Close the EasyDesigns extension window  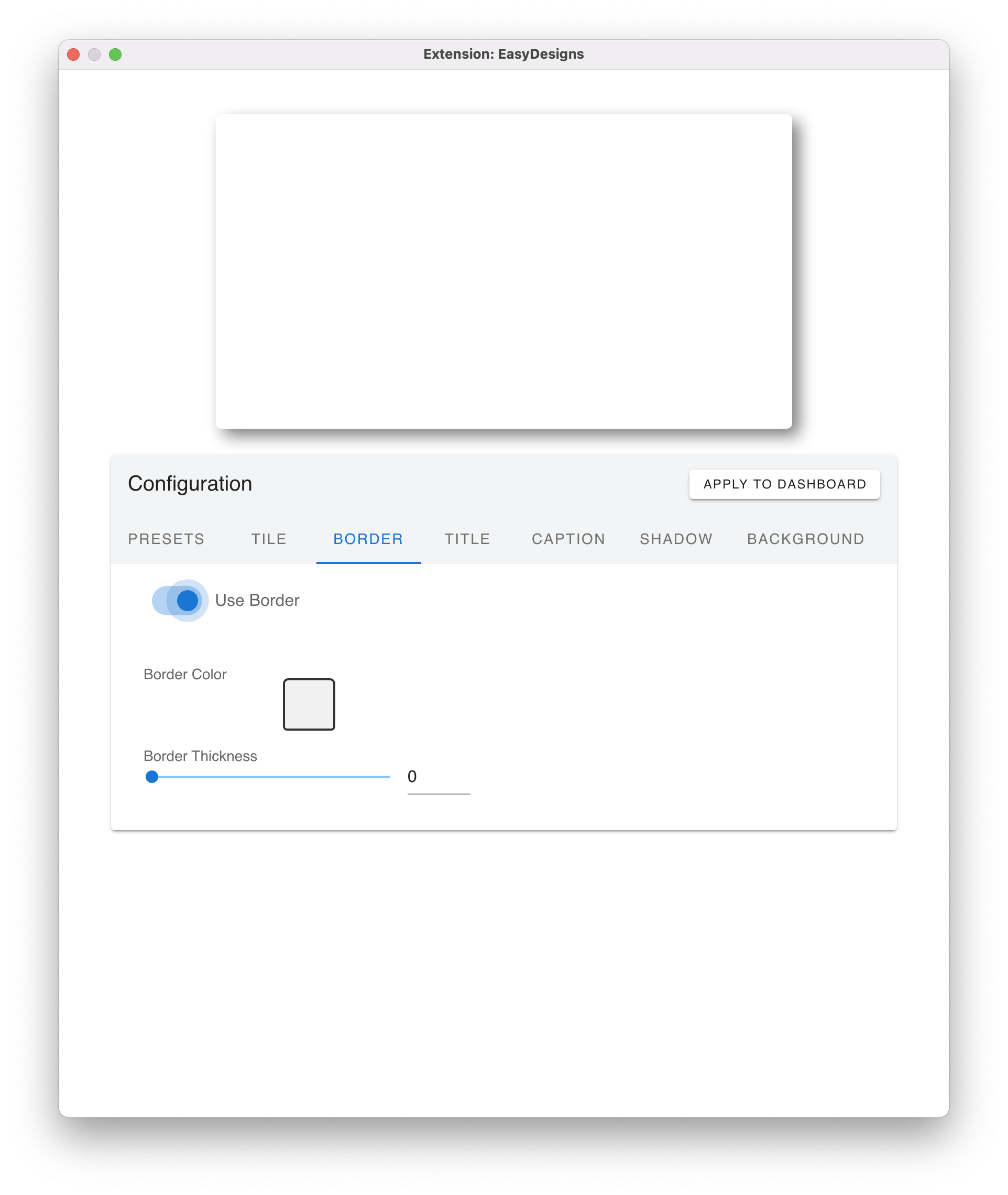pyautogui.click(x=74, y=55)
